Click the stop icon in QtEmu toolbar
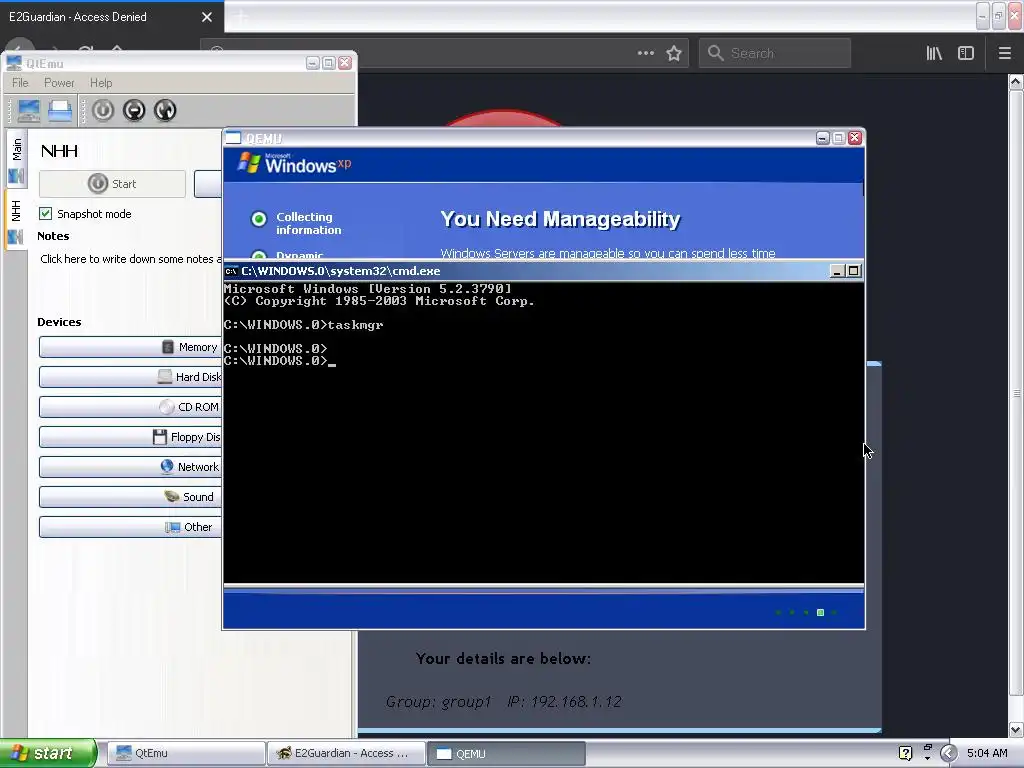 (x=134, y=110)
